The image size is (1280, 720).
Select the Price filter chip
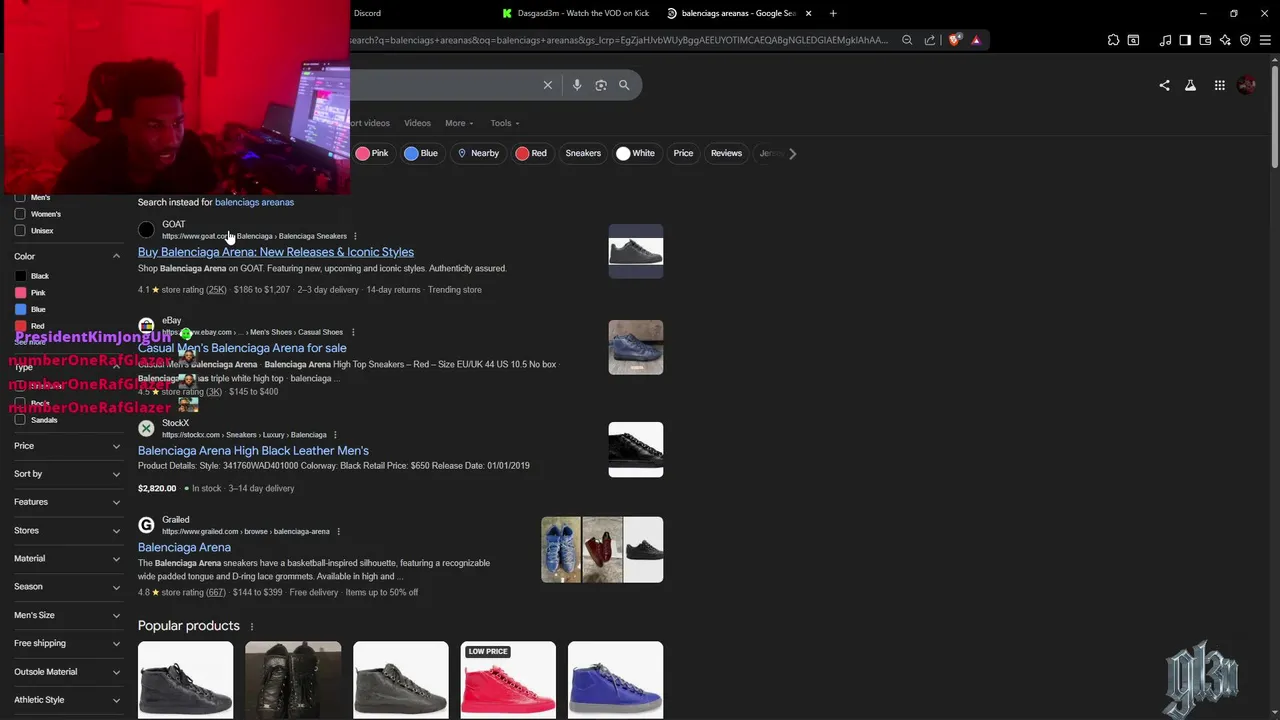683,153
